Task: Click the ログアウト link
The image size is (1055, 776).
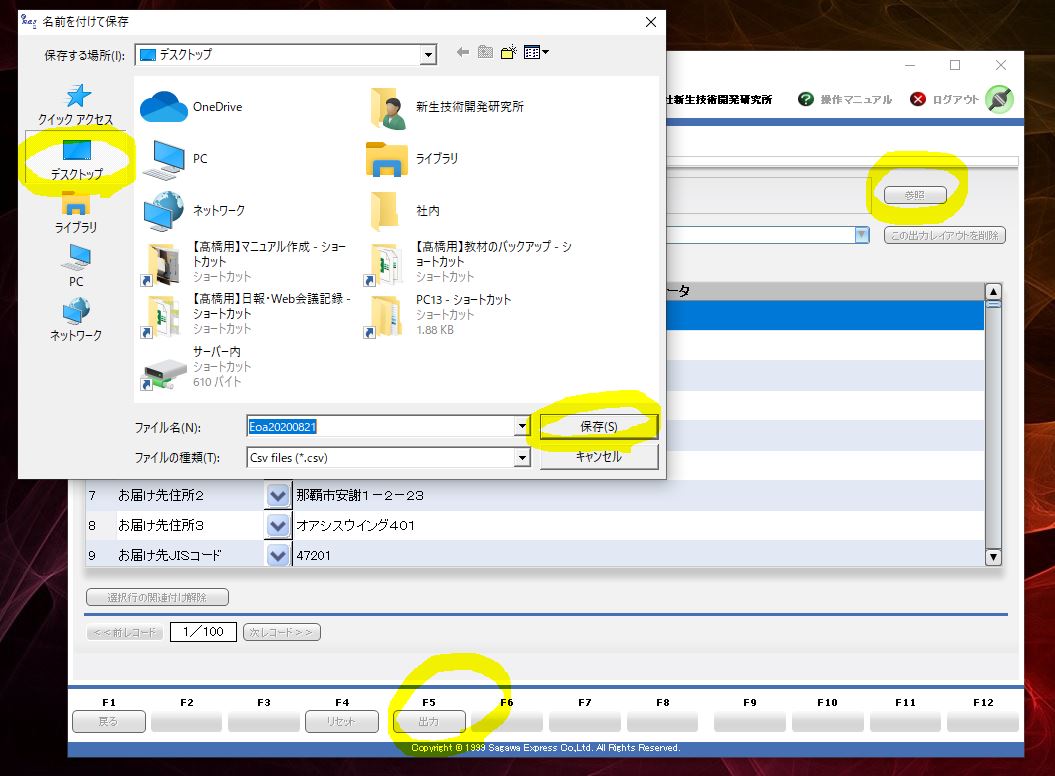Action: point(945,99)
